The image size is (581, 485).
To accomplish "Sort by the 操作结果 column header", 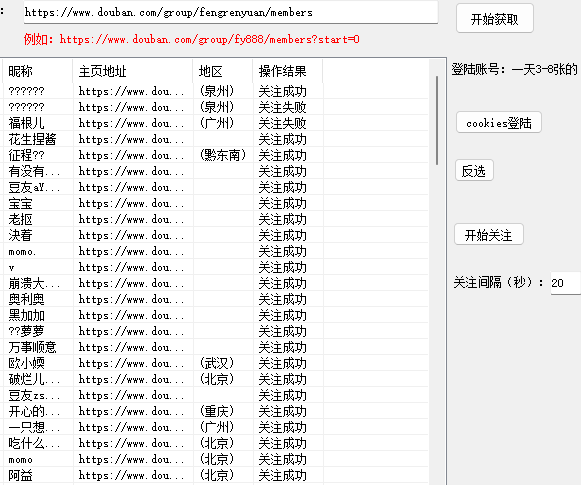I will coord(288,71).
